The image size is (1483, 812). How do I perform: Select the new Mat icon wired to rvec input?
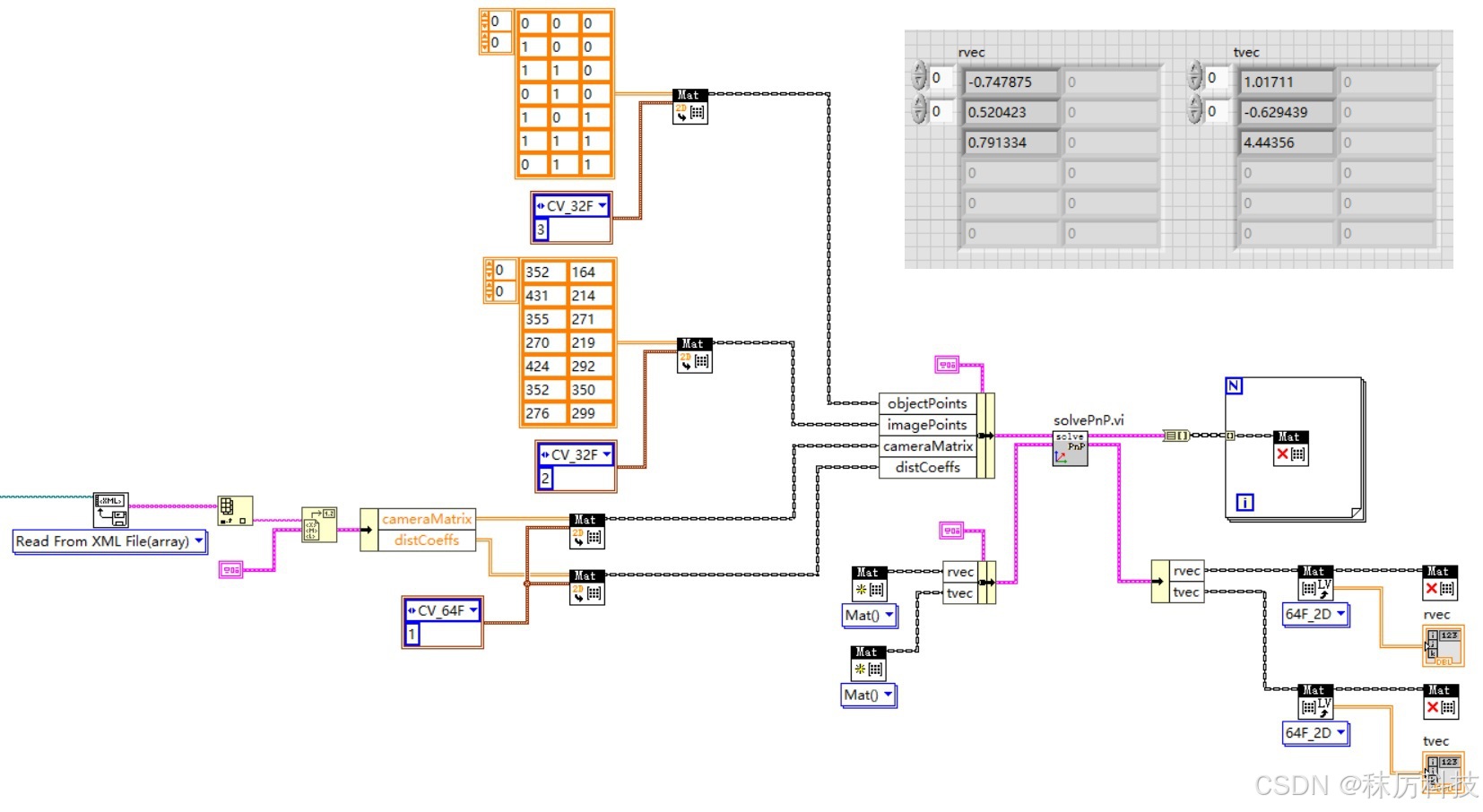click(x=869, y=583)
